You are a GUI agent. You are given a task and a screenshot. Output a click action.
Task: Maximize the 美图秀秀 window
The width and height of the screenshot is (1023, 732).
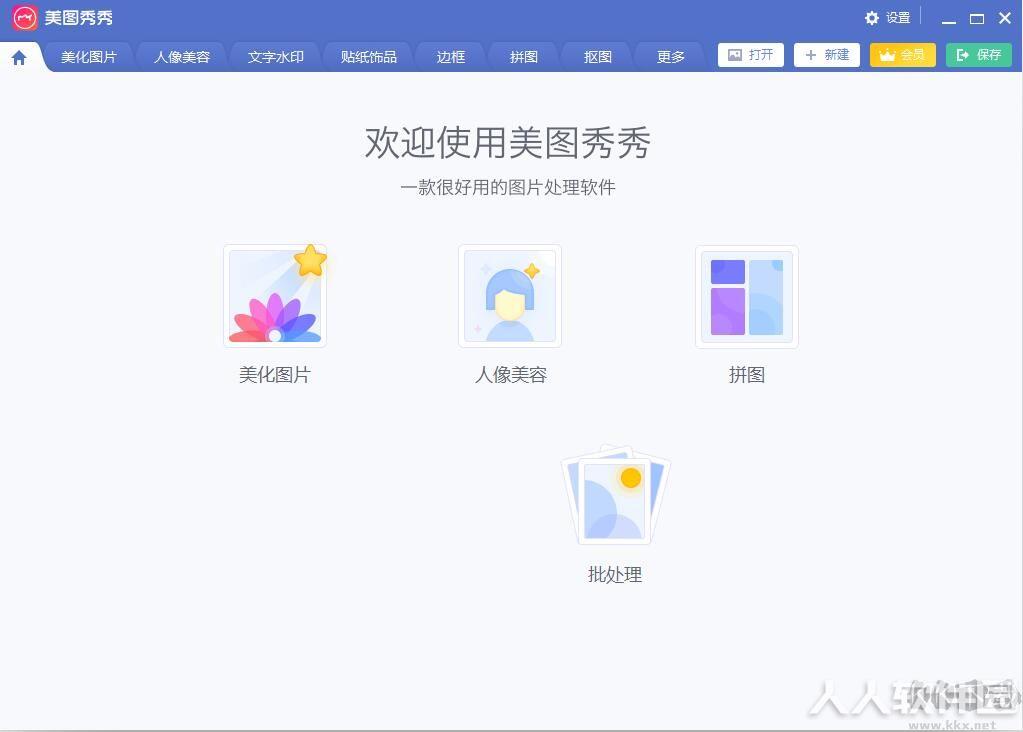pyautogui.click(x=977, y=19)
